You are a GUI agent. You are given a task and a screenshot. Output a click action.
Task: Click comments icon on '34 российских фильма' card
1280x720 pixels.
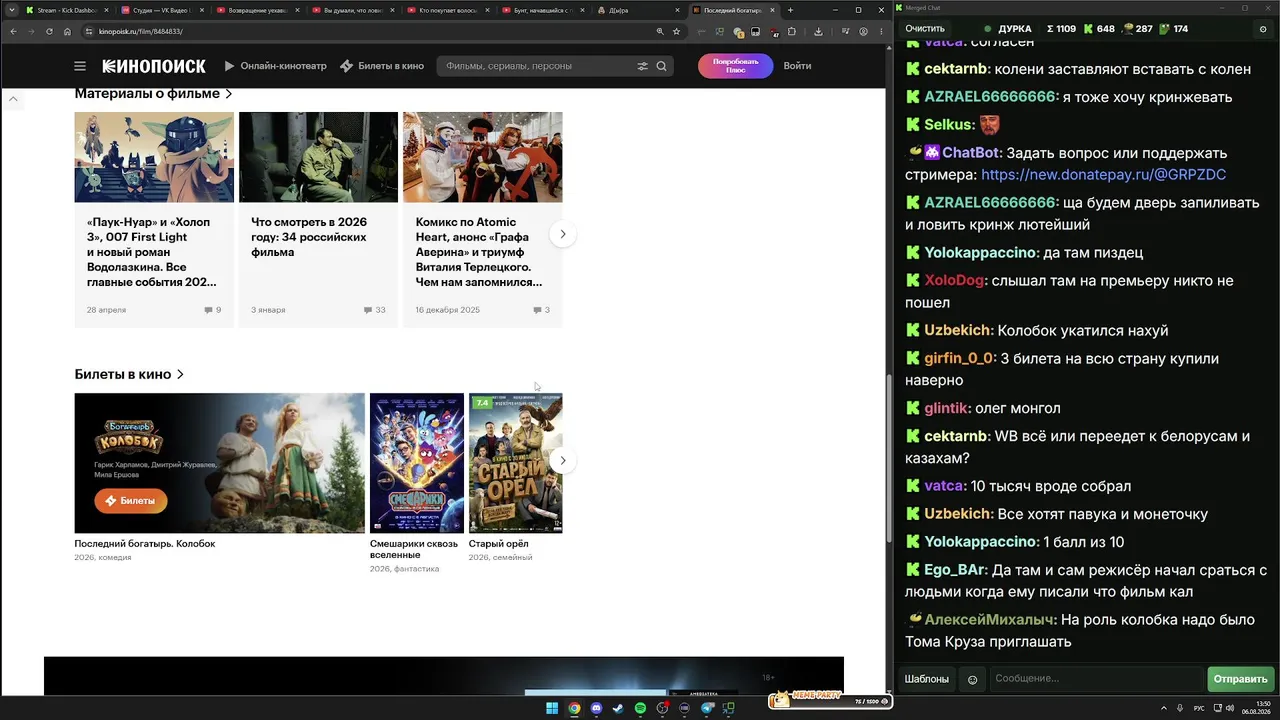point(368,310)
